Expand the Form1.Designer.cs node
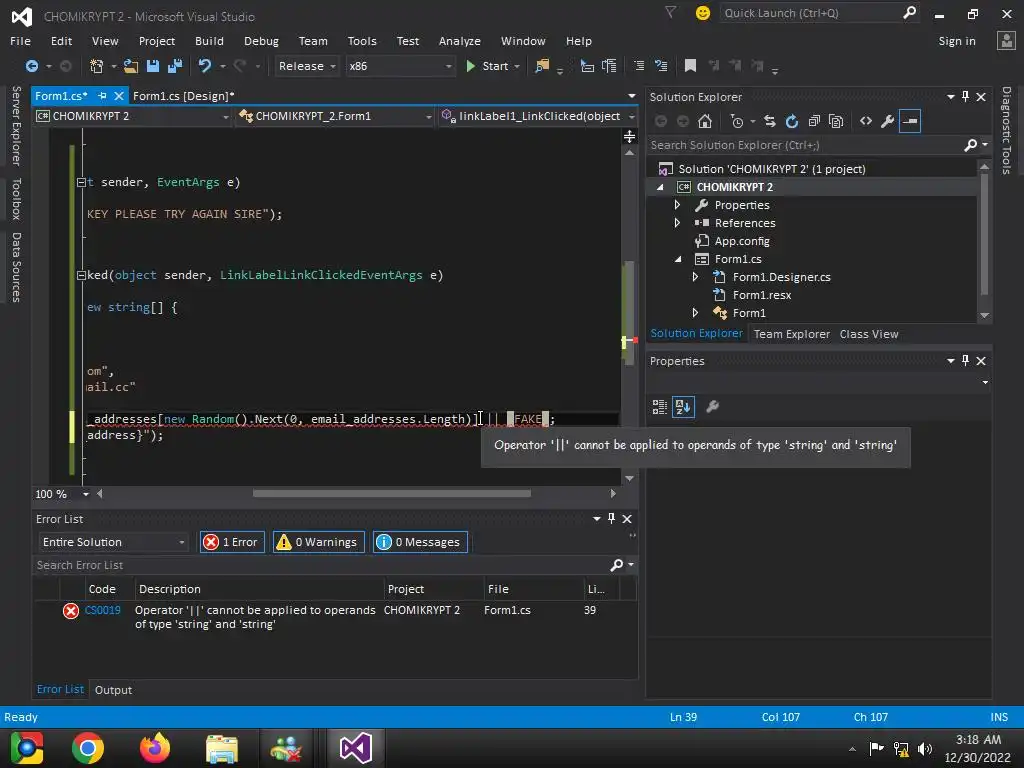 pos(695,277)
